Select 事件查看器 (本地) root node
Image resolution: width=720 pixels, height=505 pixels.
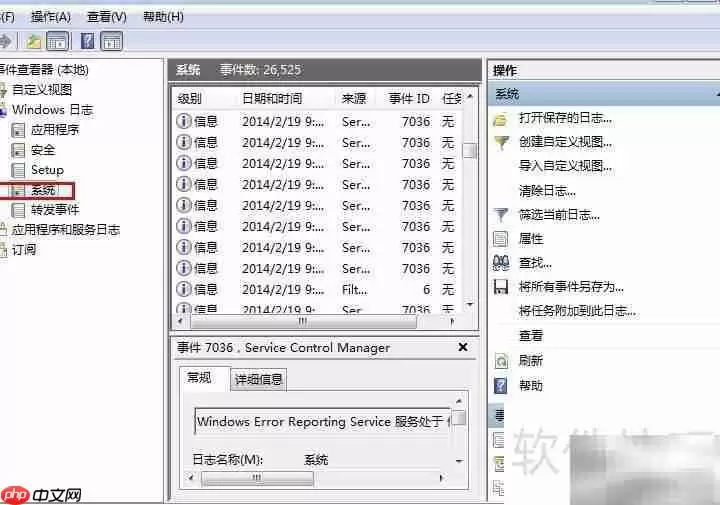tap(44, 70)
